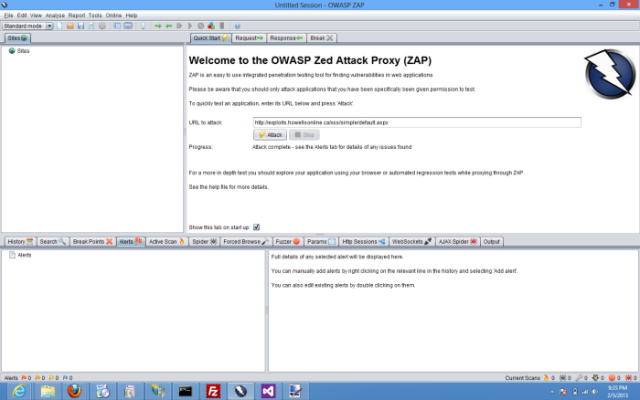Screen dimensions: 640x400
Task: Open the Output tab
Action: [x=491, y=242]
